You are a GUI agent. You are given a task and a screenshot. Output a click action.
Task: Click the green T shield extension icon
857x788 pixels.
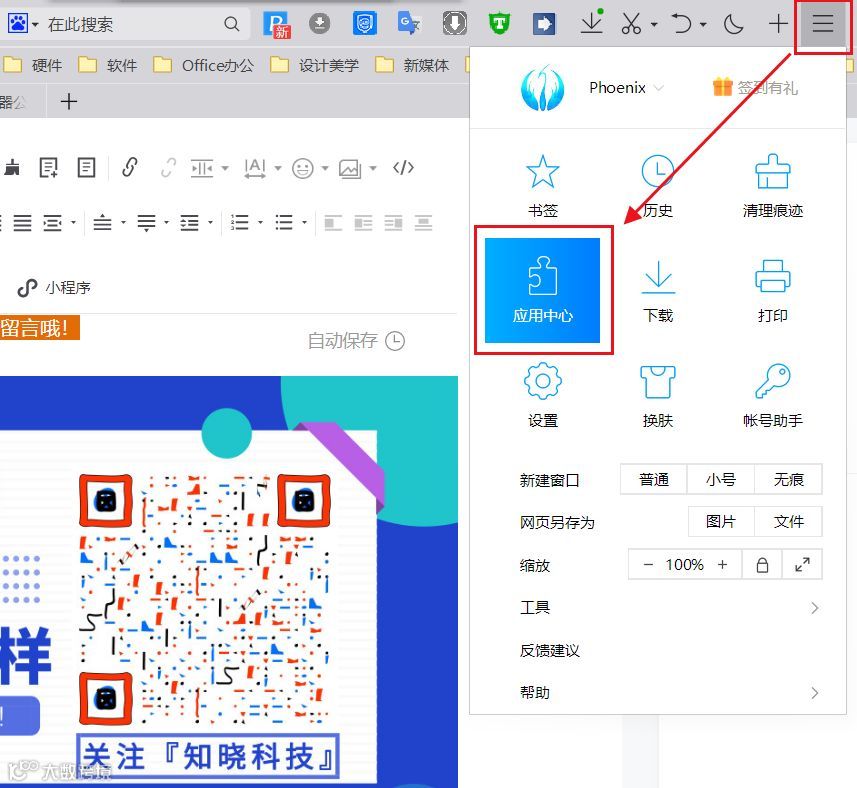pos(499,24)
